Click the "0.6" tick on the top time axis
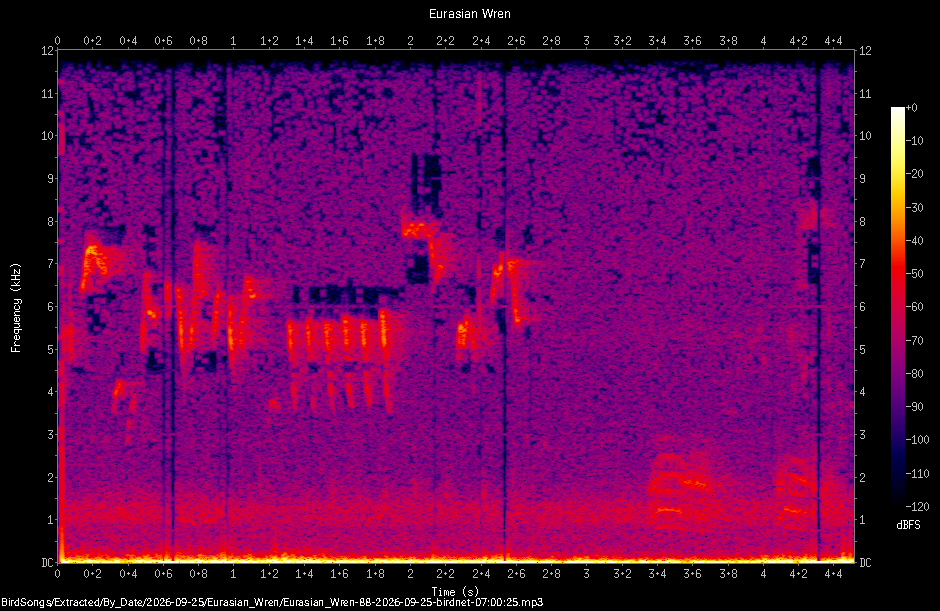The width and height of the screenshot is (940, 611). pyautogui.click(x=163, y=41)
